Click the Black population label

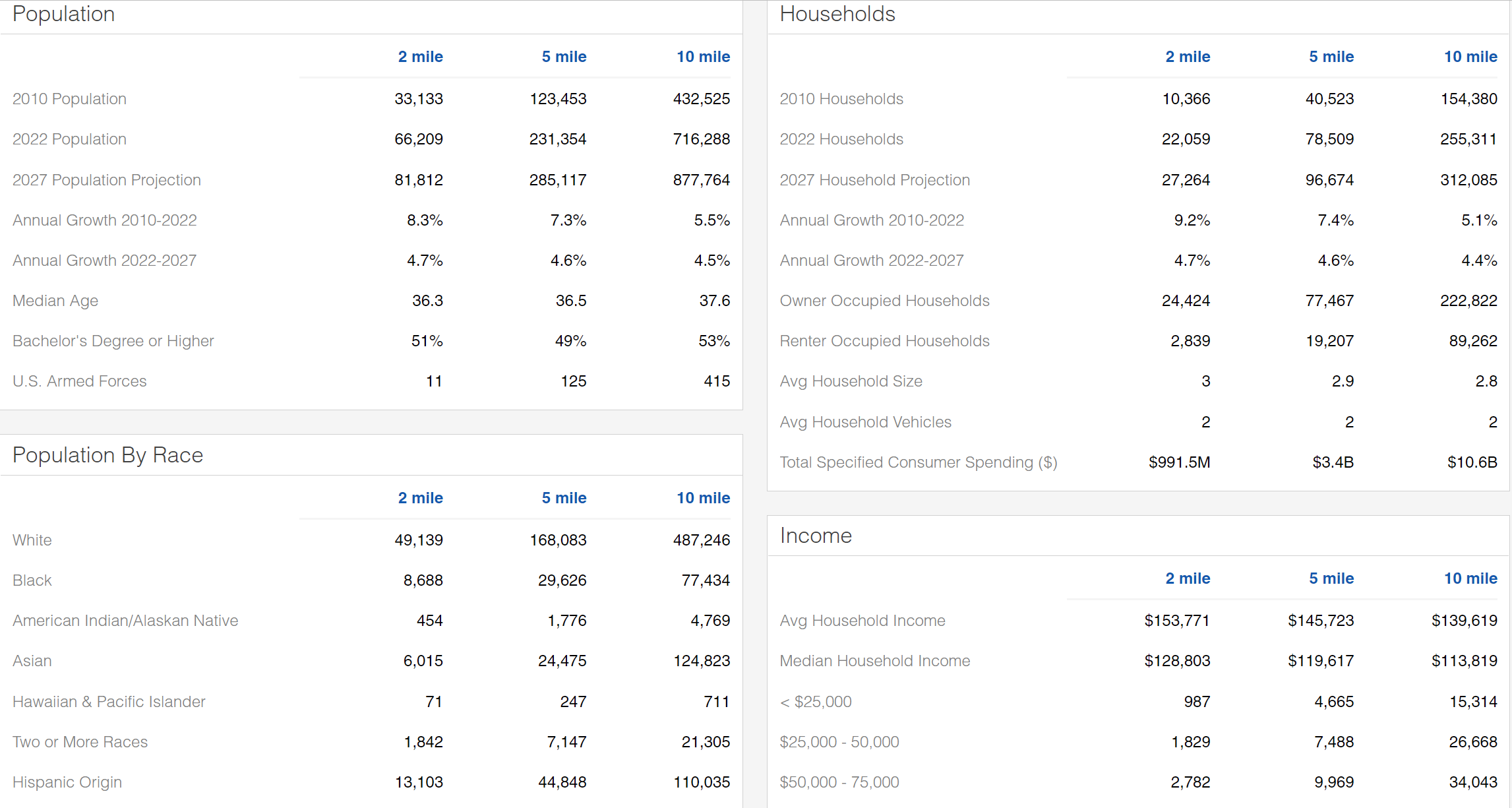point(32,580)
